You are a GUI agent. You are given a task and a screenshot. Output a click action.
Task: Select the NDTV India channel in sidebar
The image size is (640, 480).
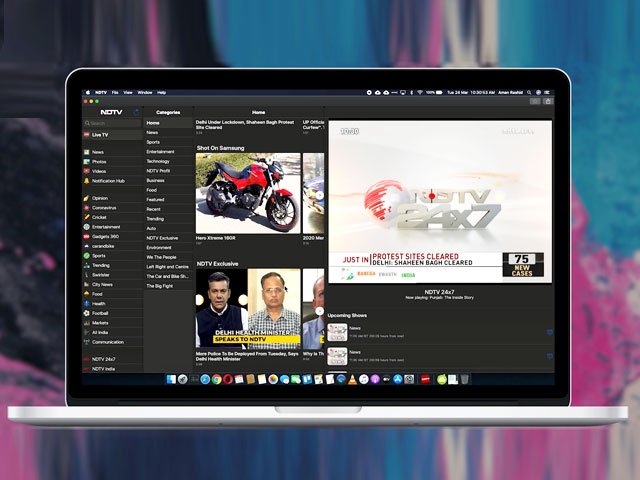(112, 369)
